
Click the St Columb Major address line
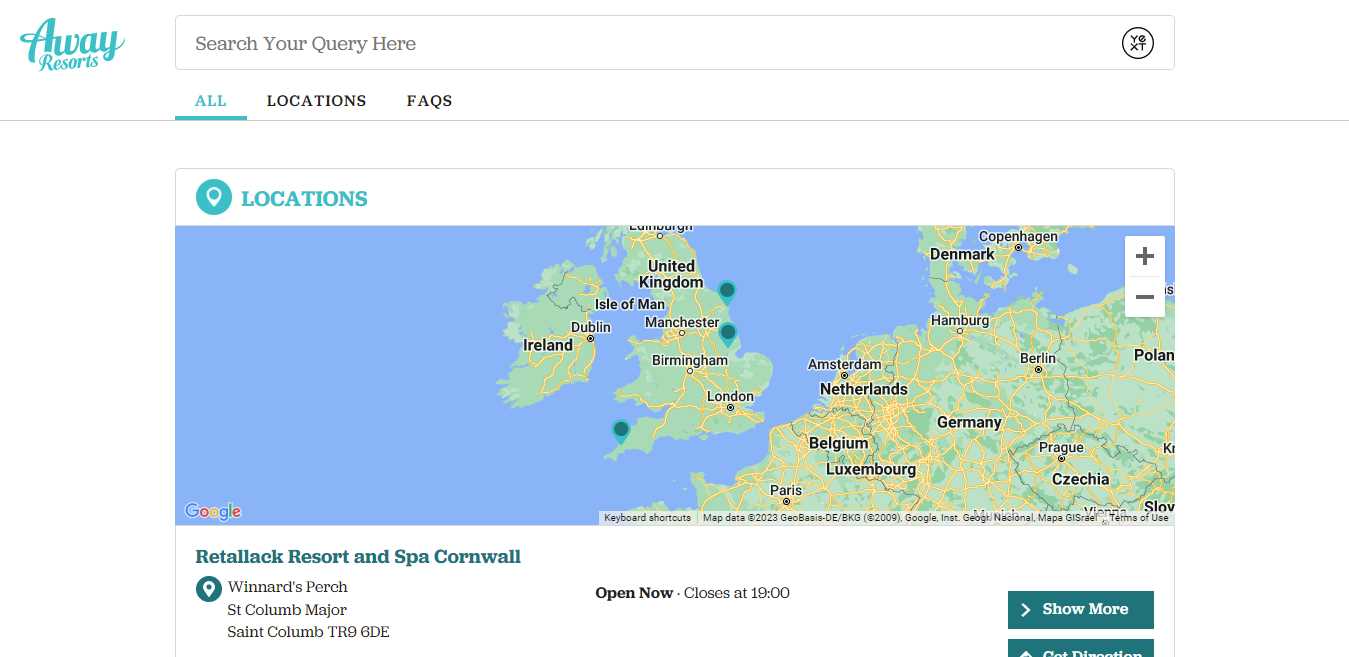tap(287, 610)
